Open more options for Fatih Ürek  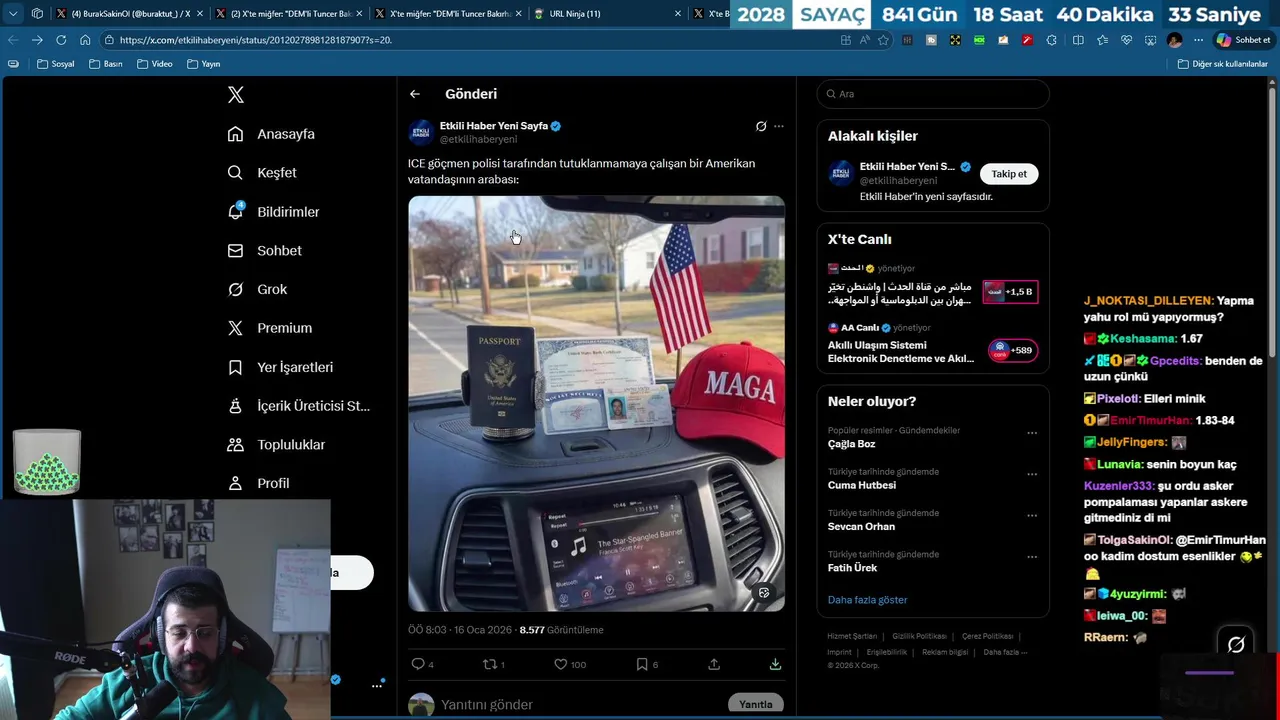[x=1032, y=557]
